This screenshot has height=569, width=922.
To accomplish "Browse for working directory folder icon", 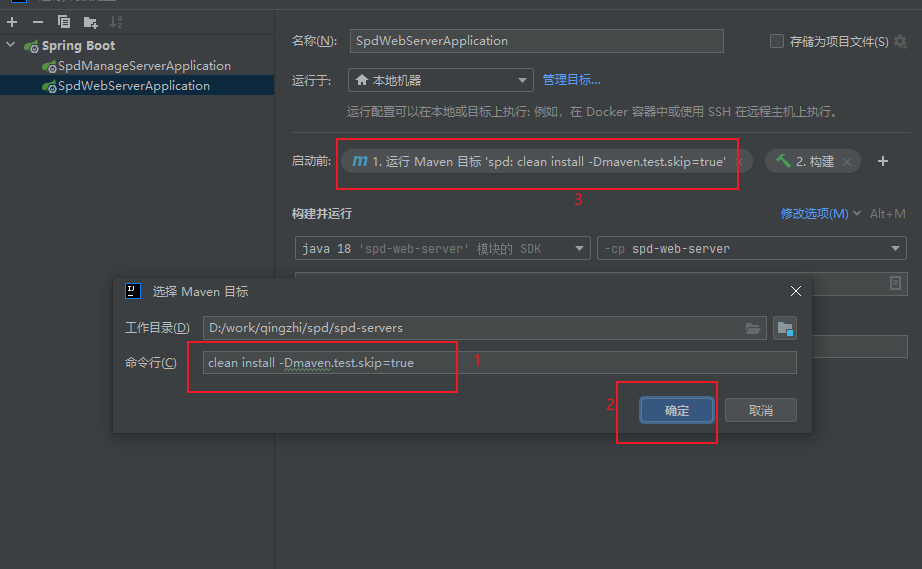I will click(753, 328).
